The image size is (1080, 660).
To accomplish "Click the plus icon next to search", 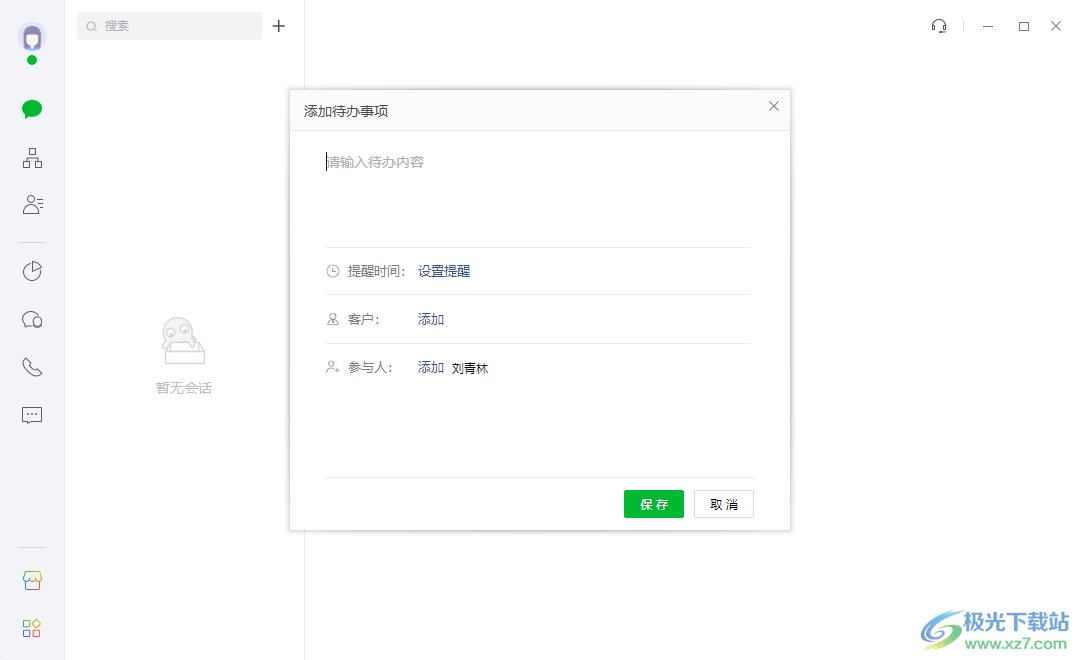I will (278, 26).
